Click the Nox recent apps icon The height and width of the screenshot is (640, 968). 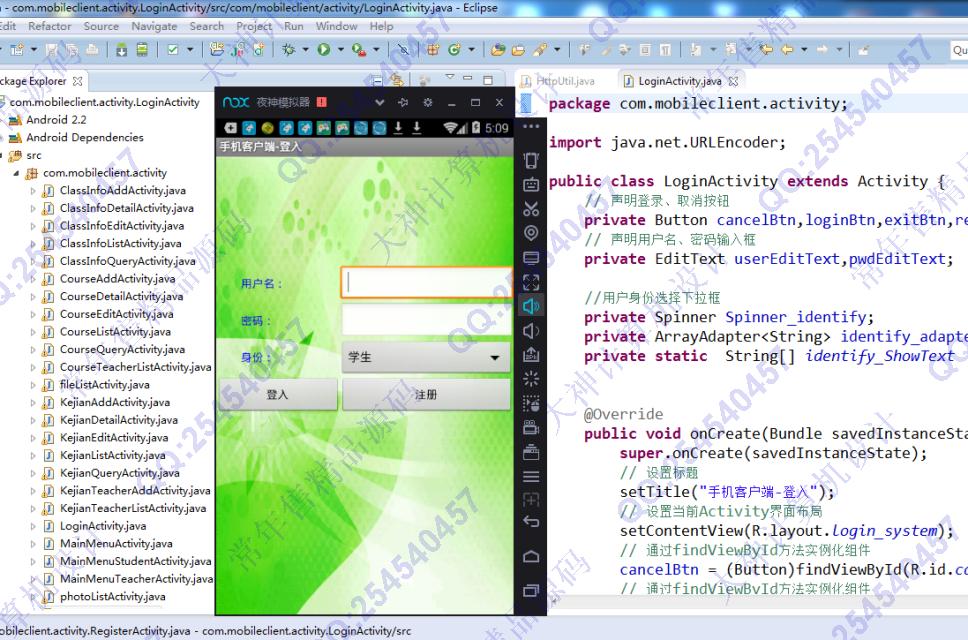coord(531,591)
